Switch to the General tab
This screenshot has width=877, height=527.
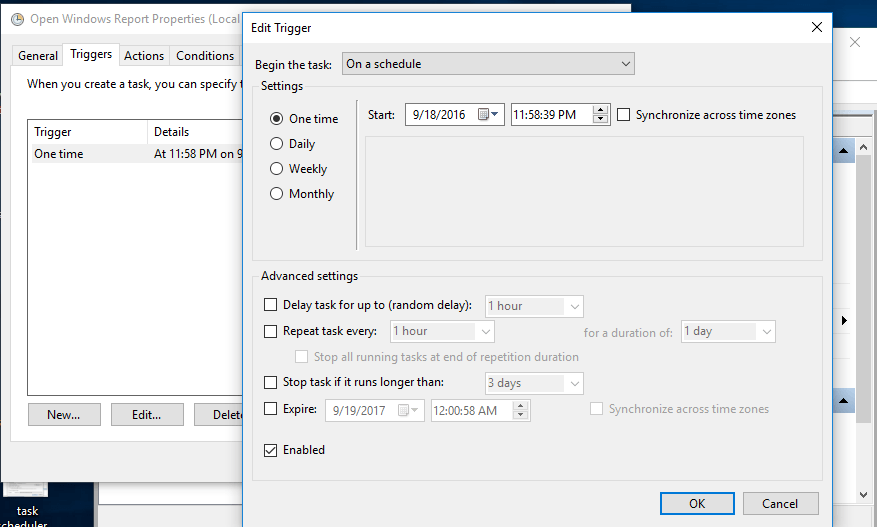pyautogui.click(x=37, y=56)
